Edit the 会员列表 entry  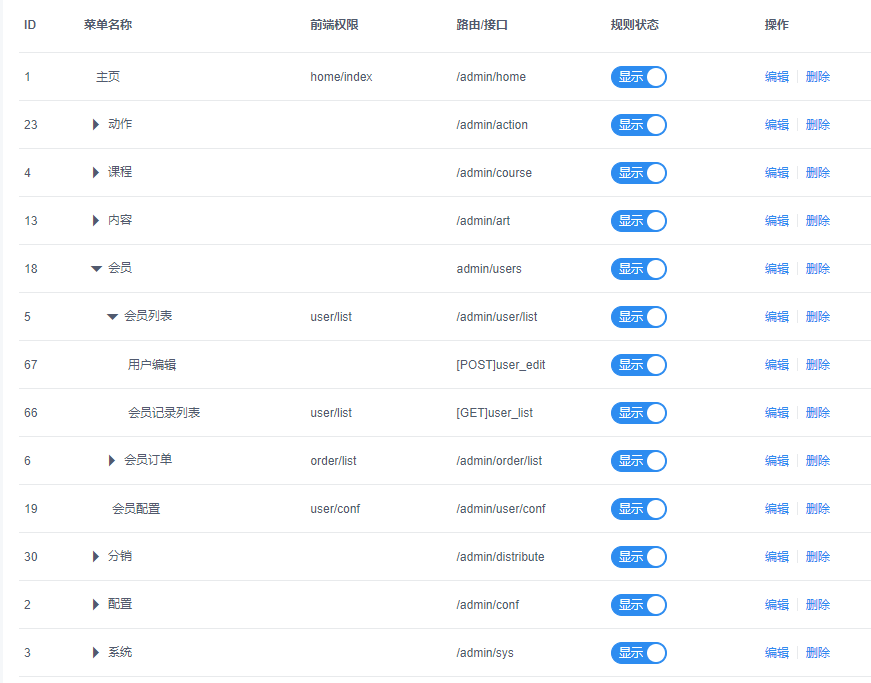pyautogui.click(x=777, y=317)
